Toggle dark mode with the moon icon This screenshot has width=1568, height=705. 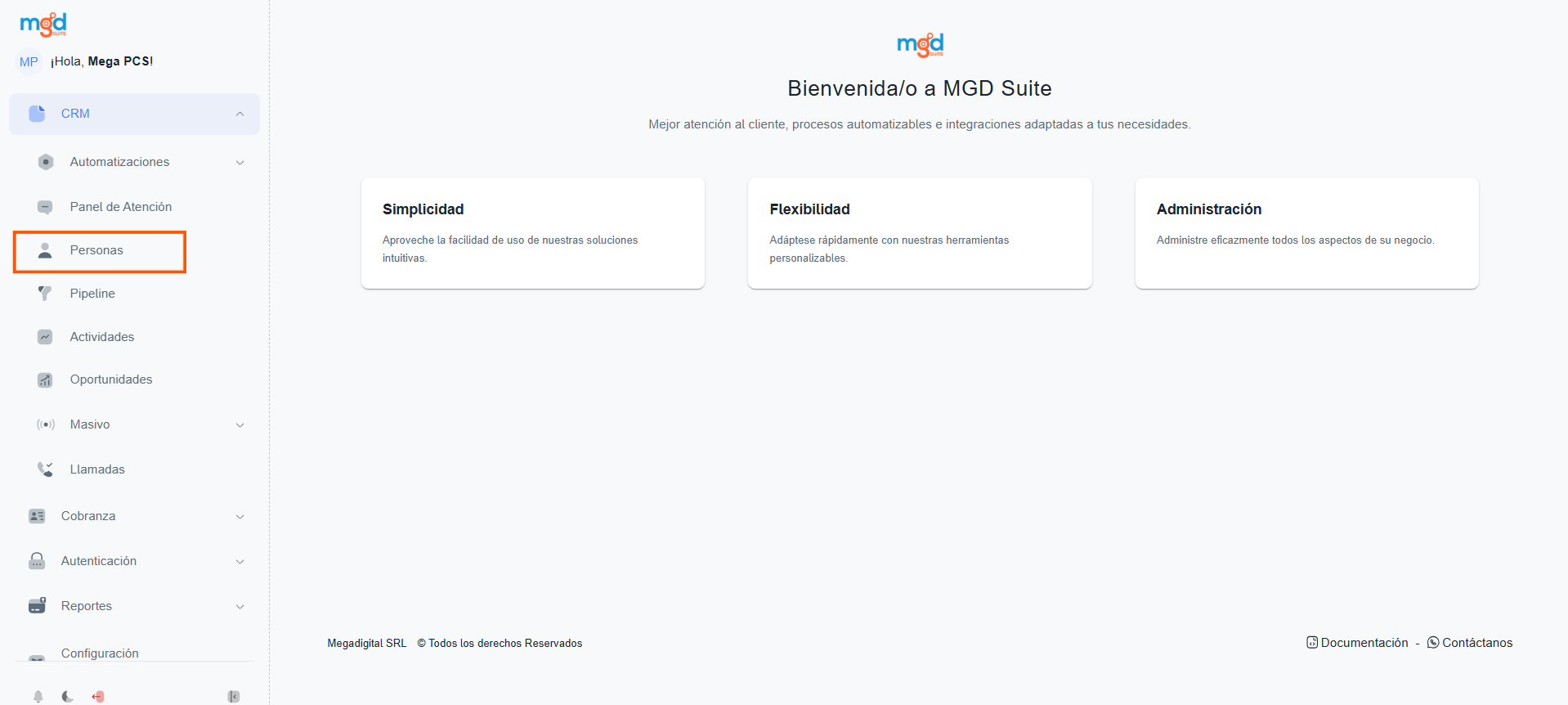[68, 696]
